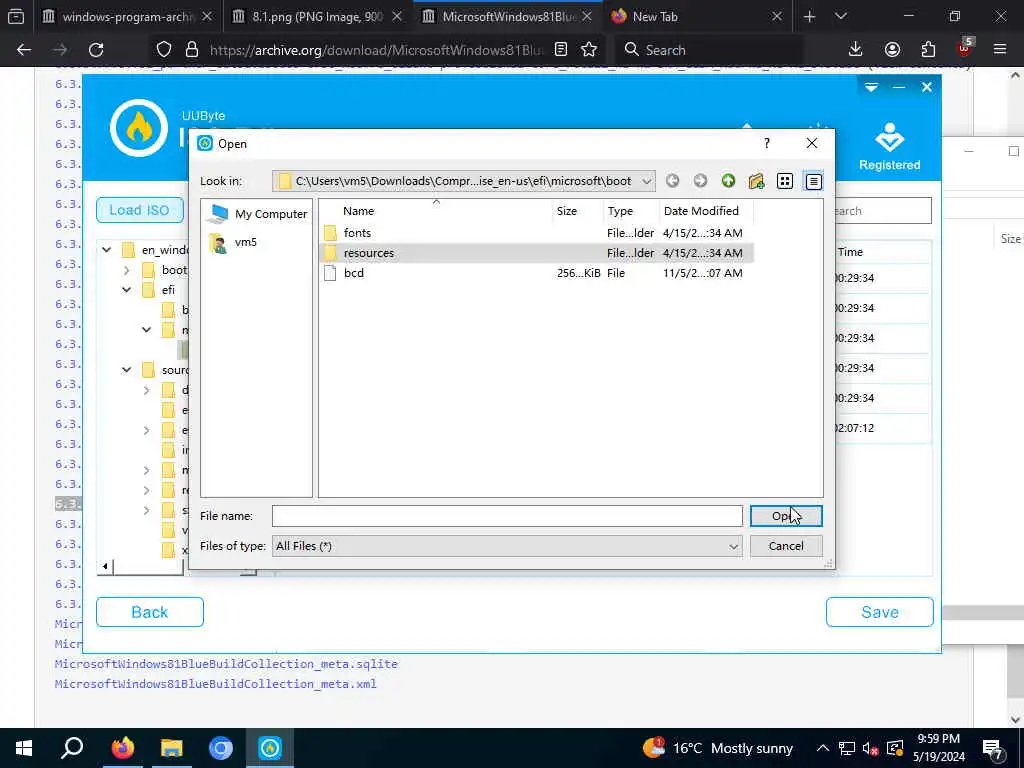Create new folder in Open dialog
Viewport: 1024px width, 768px height.
point(756,181)
